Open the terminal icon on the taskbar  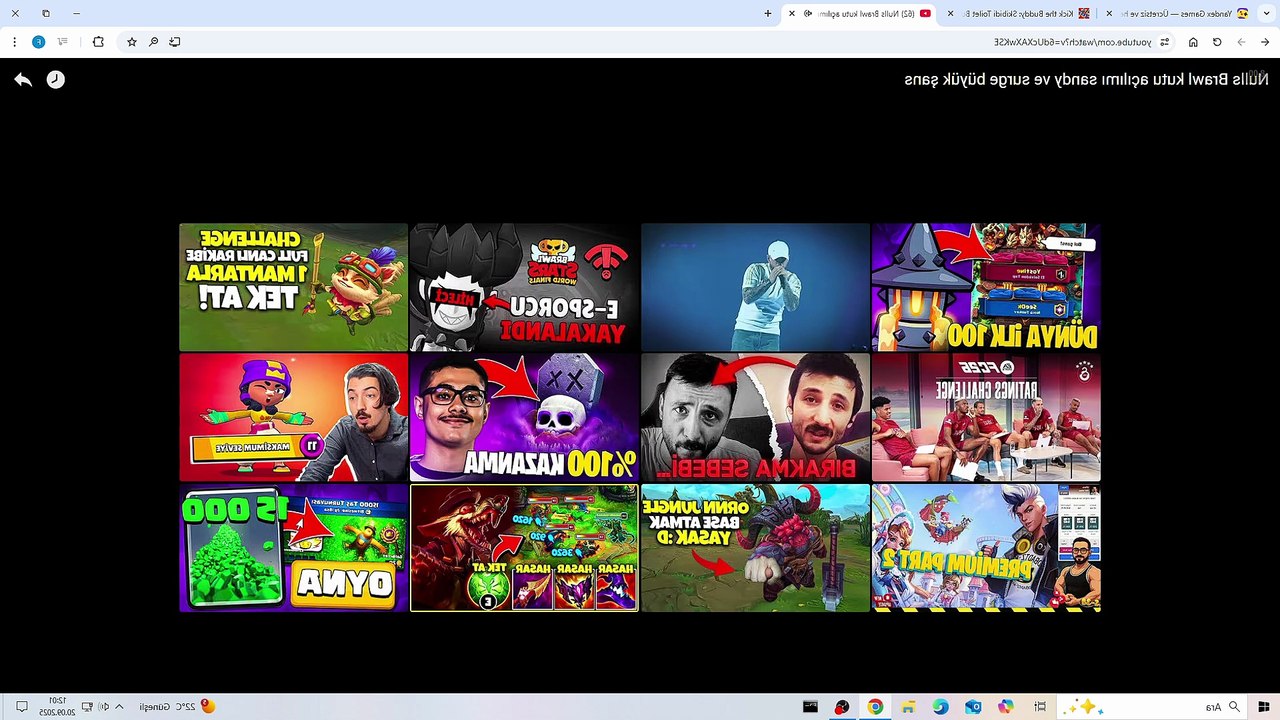click(x=810, y=707)
